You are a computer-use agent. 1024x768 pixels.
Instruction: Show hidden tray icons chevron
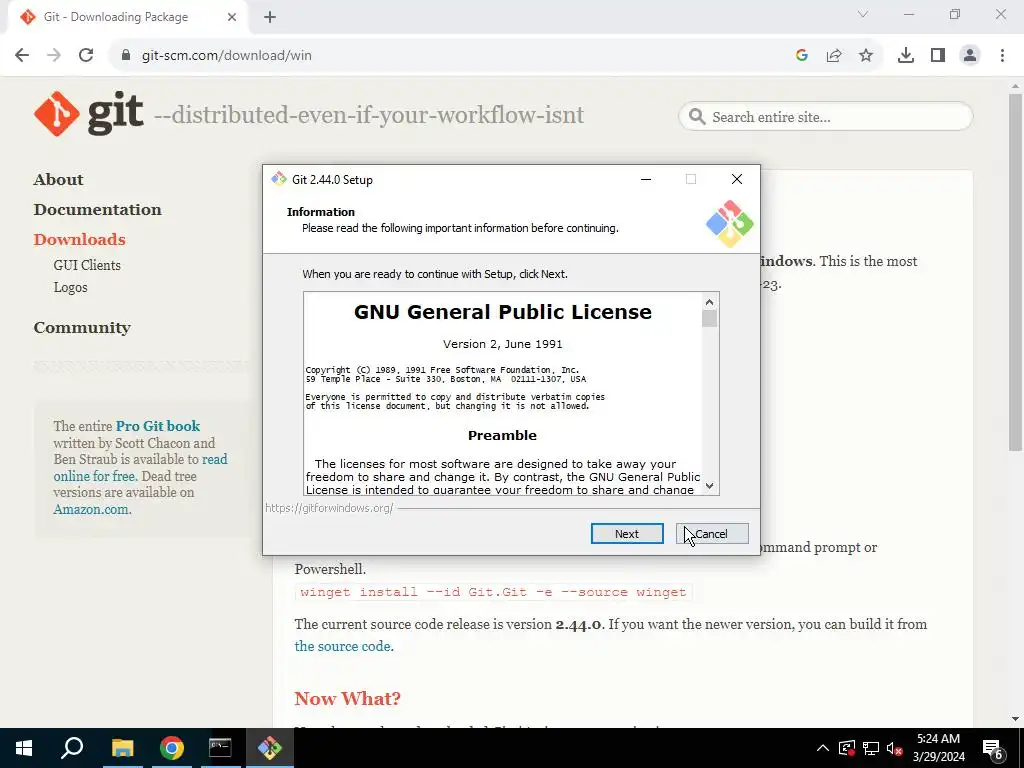click(823, 748)
